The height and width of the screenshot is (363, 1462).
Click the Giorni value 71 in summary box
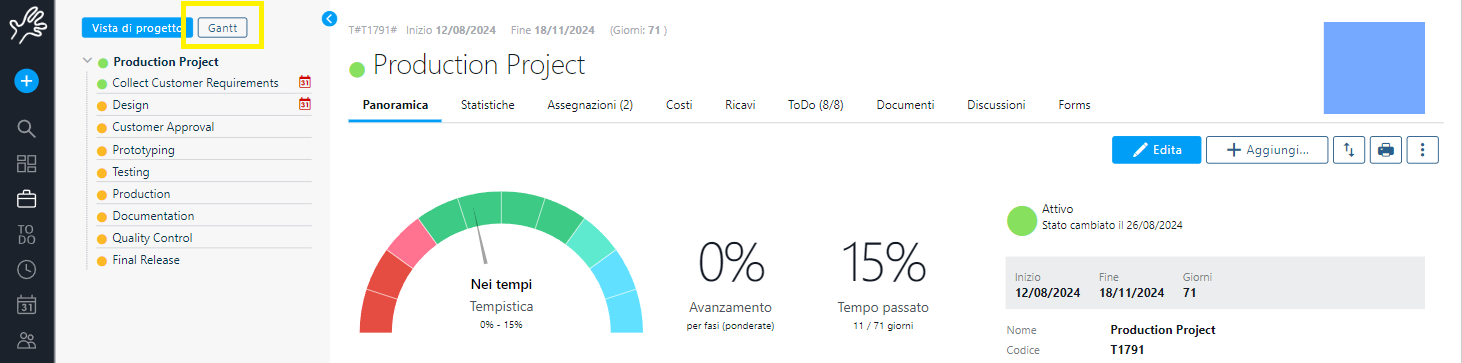point(1190,293)
